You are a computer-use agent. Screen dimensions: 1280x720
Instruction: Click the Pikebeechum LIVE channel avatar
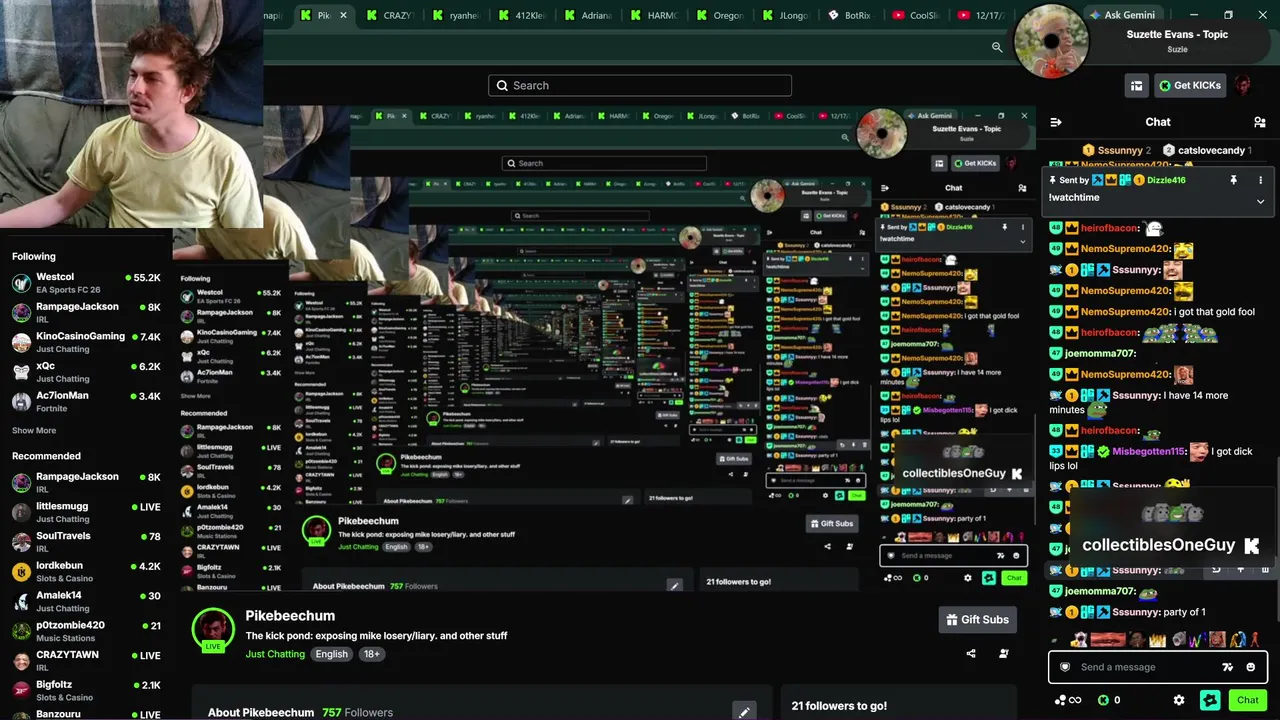213,630
